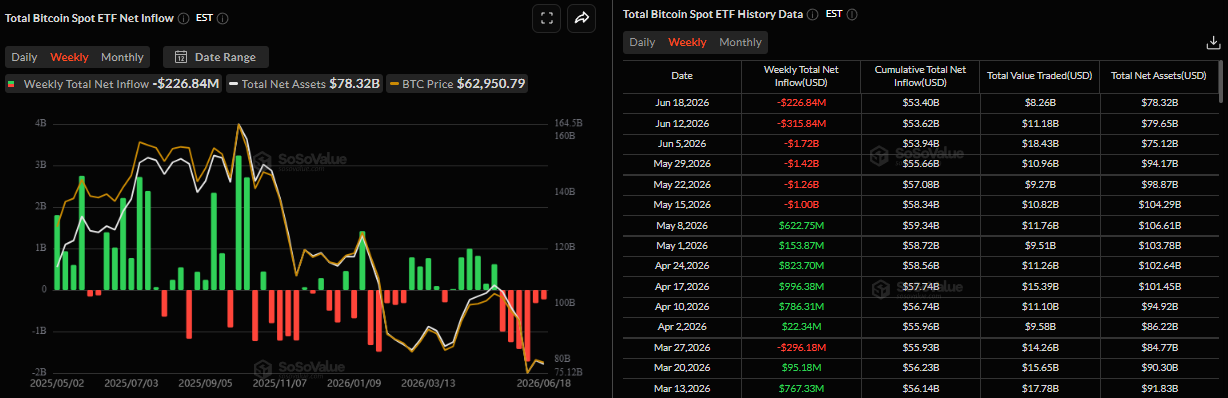
Task: Click the Mar 20,2026 date cell
Action: [x=681, y=368]
